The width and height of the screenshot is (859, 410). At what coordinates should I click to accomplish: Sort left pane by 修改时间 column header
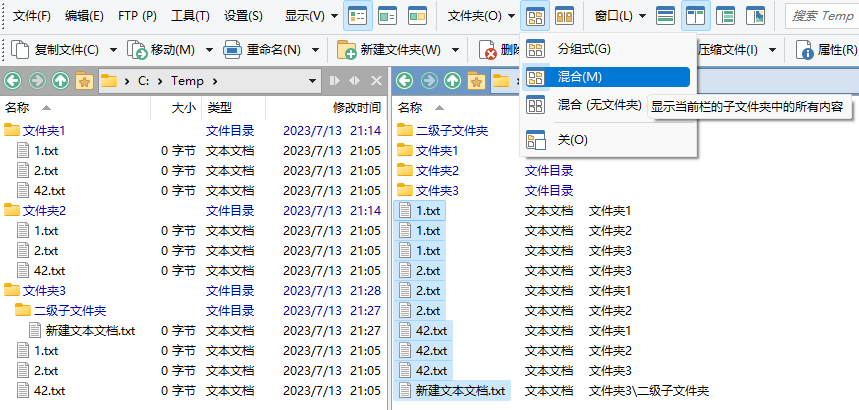coord(356,107)
